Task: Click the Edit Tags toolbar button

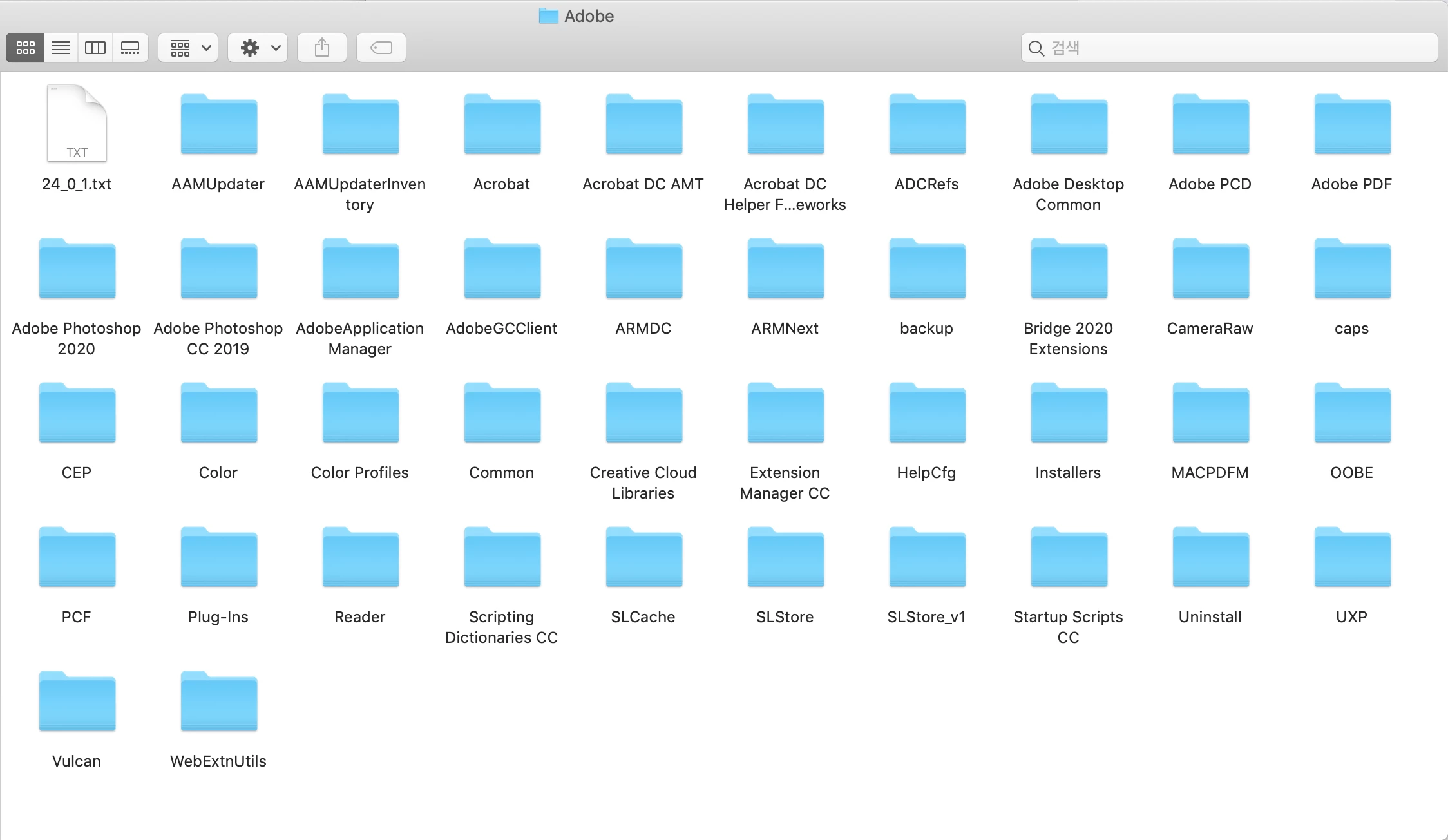Action: point(381,48)
